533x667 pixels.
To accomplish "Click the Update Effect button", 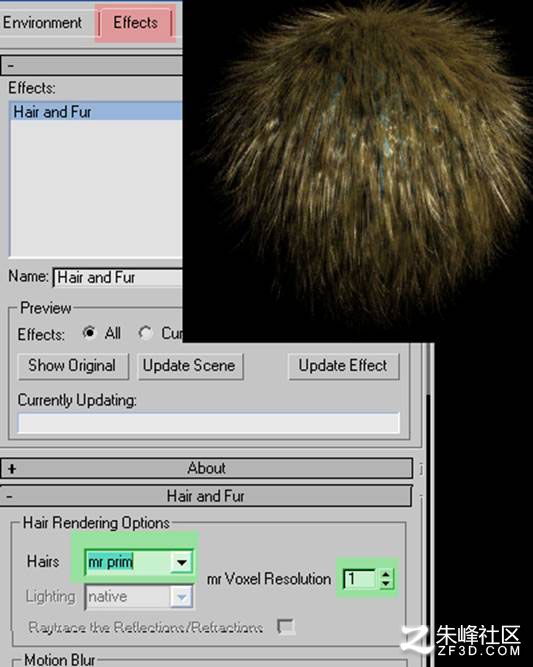I will (x=343, y=366).
